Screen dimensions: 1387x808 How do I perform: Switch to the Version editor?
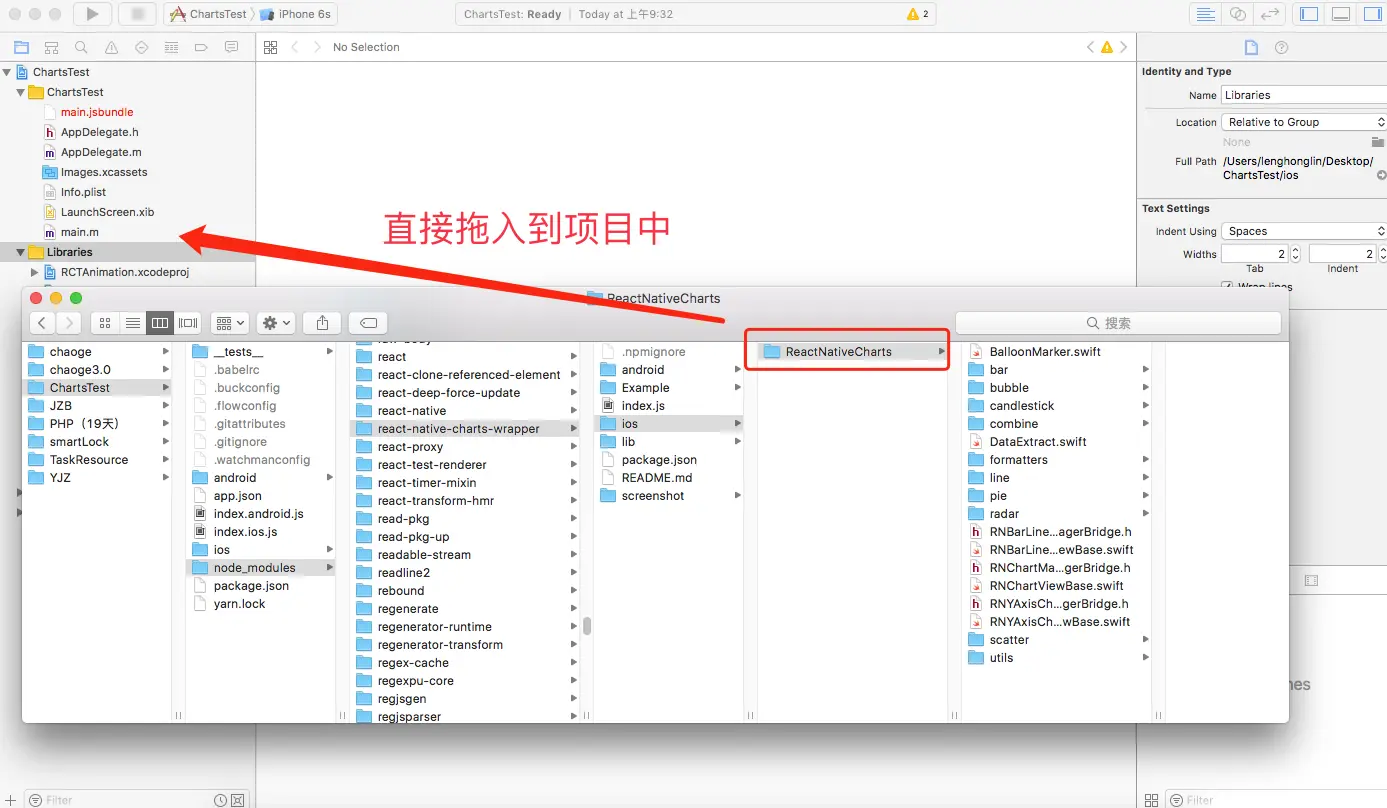(x=1270, y=14)
